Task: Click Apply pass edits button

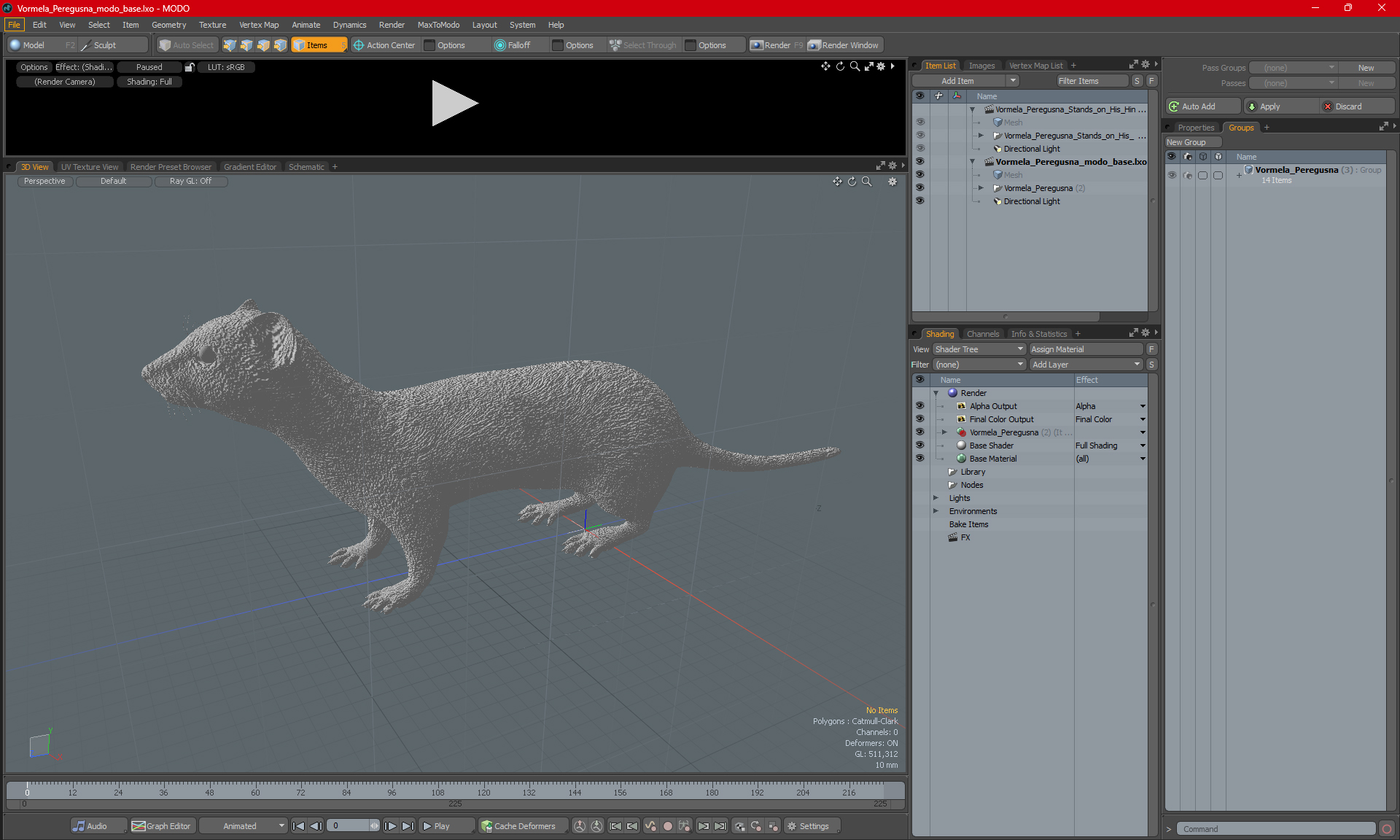Action: click(1280, 106)
